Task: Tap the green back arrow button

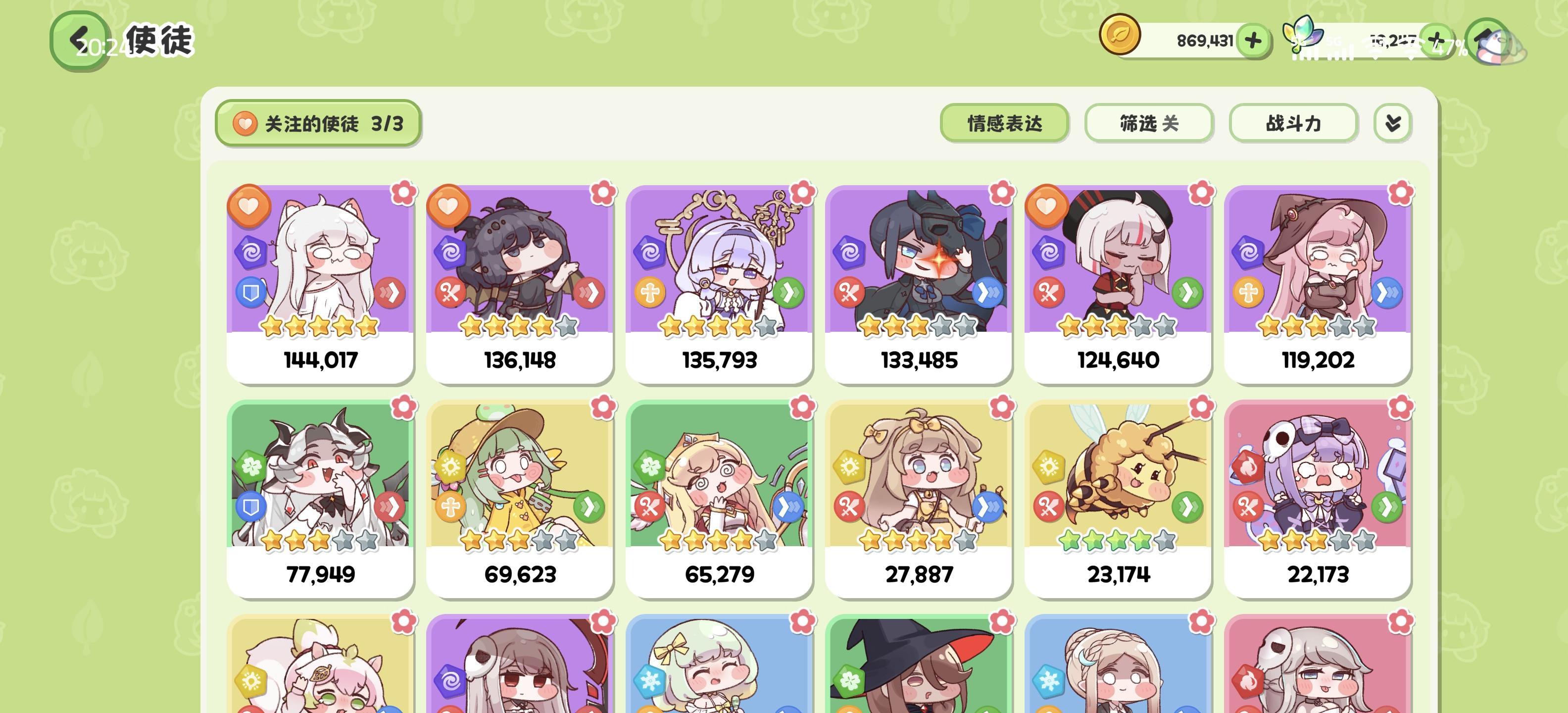Action: point(80,40)
